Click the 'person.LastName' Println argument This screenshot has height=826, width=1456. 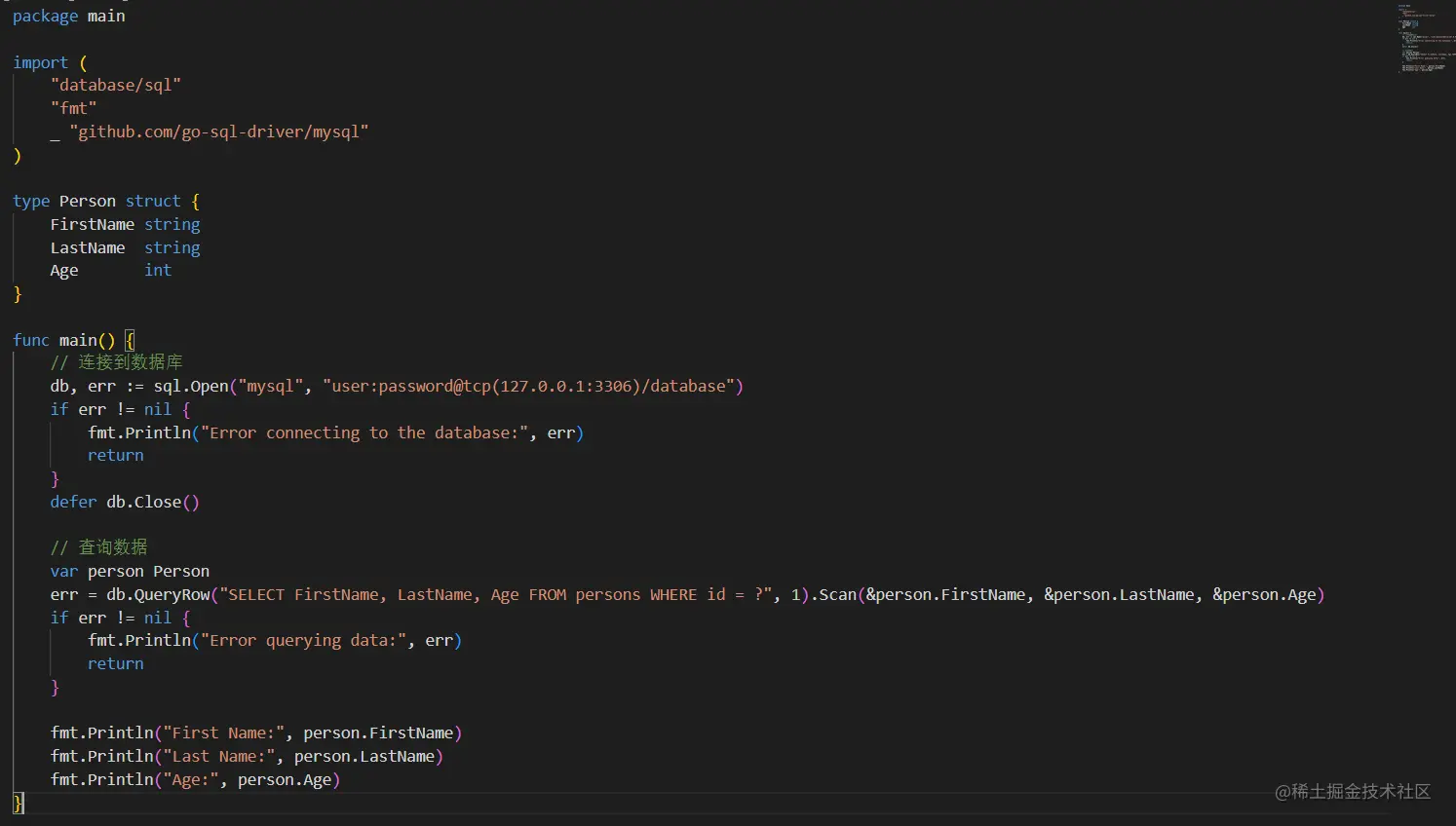364,757
